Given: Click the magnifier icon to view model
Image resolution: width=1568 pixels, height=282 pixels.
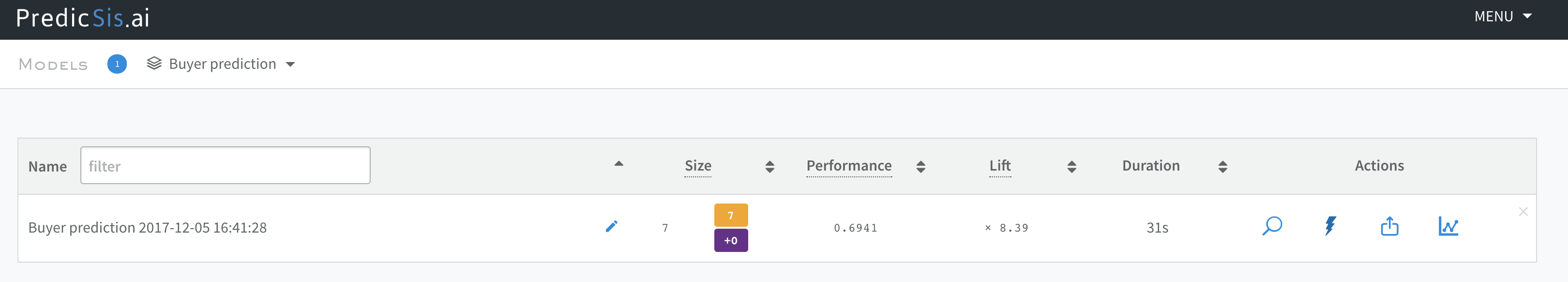Looking at the screenshot, I should click(x=1271, y=227).
